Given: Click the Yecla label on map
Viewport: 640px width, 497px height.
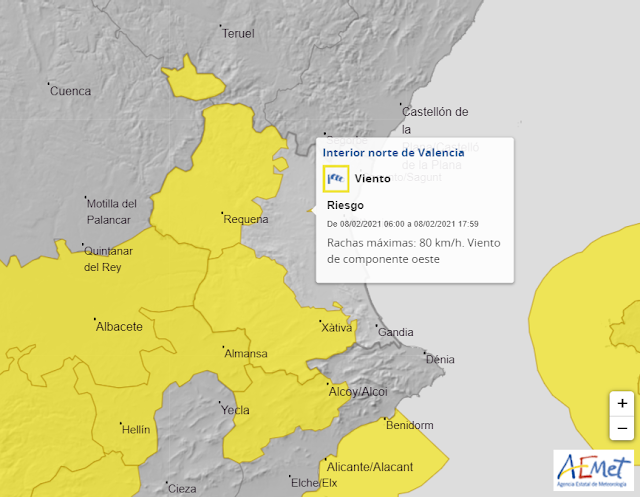Looking at the screenshot, I should tap(235, 410).
